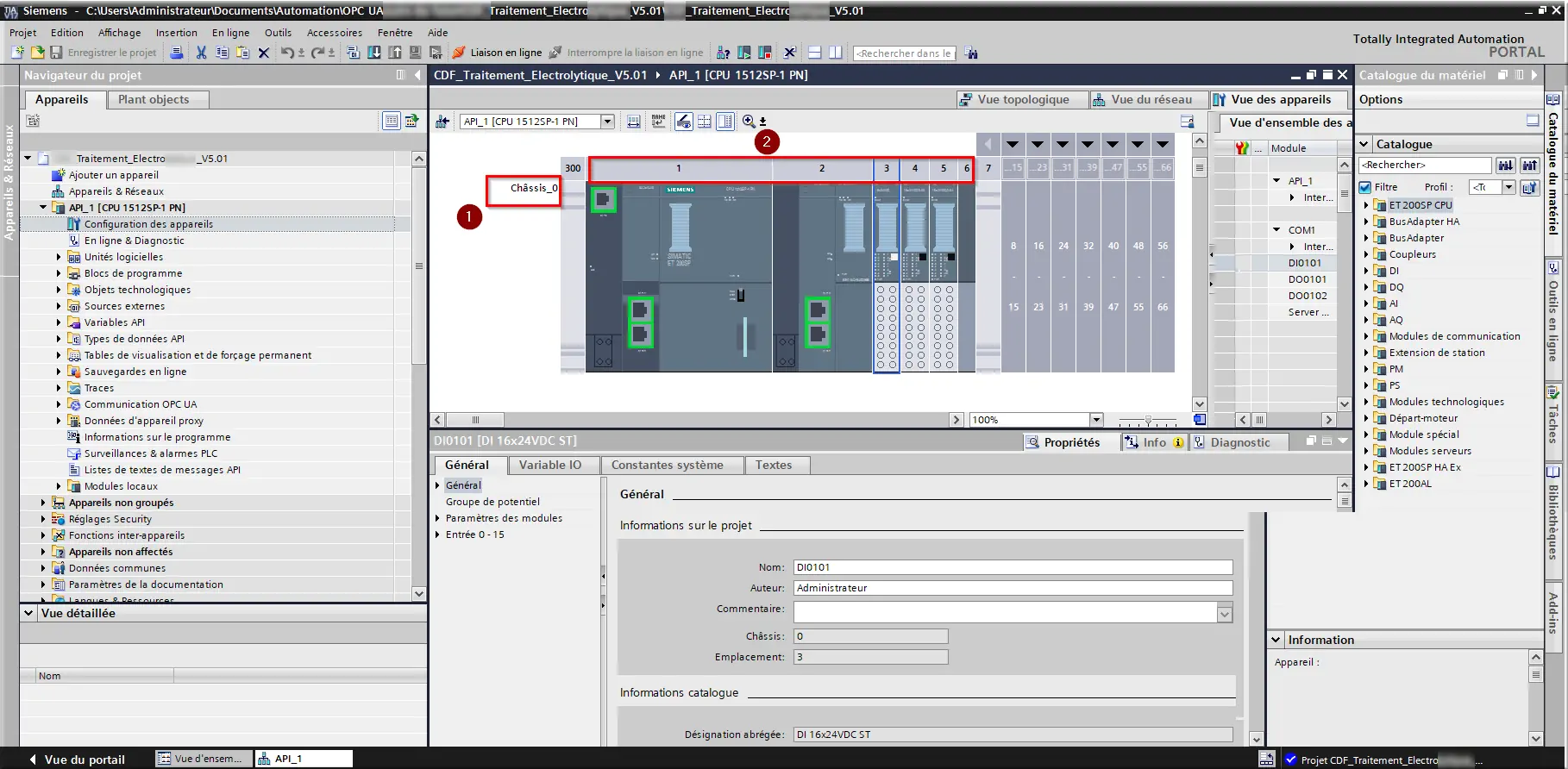
Task: Select Groupe de potentiel in properties navigation
Action: click(x=492, y=502)
